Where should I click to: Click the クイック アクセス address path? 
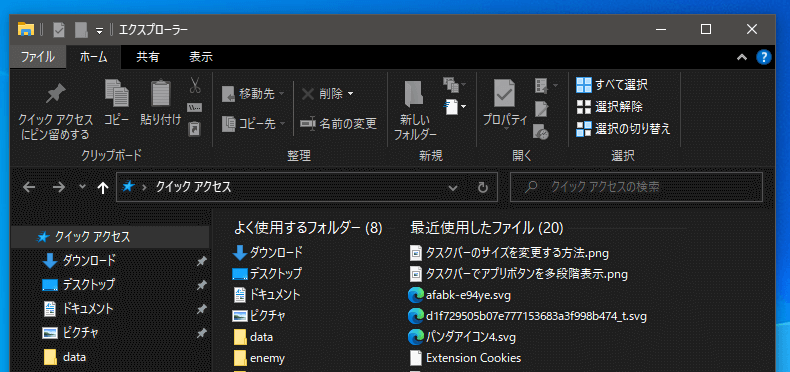click(193, 188)
